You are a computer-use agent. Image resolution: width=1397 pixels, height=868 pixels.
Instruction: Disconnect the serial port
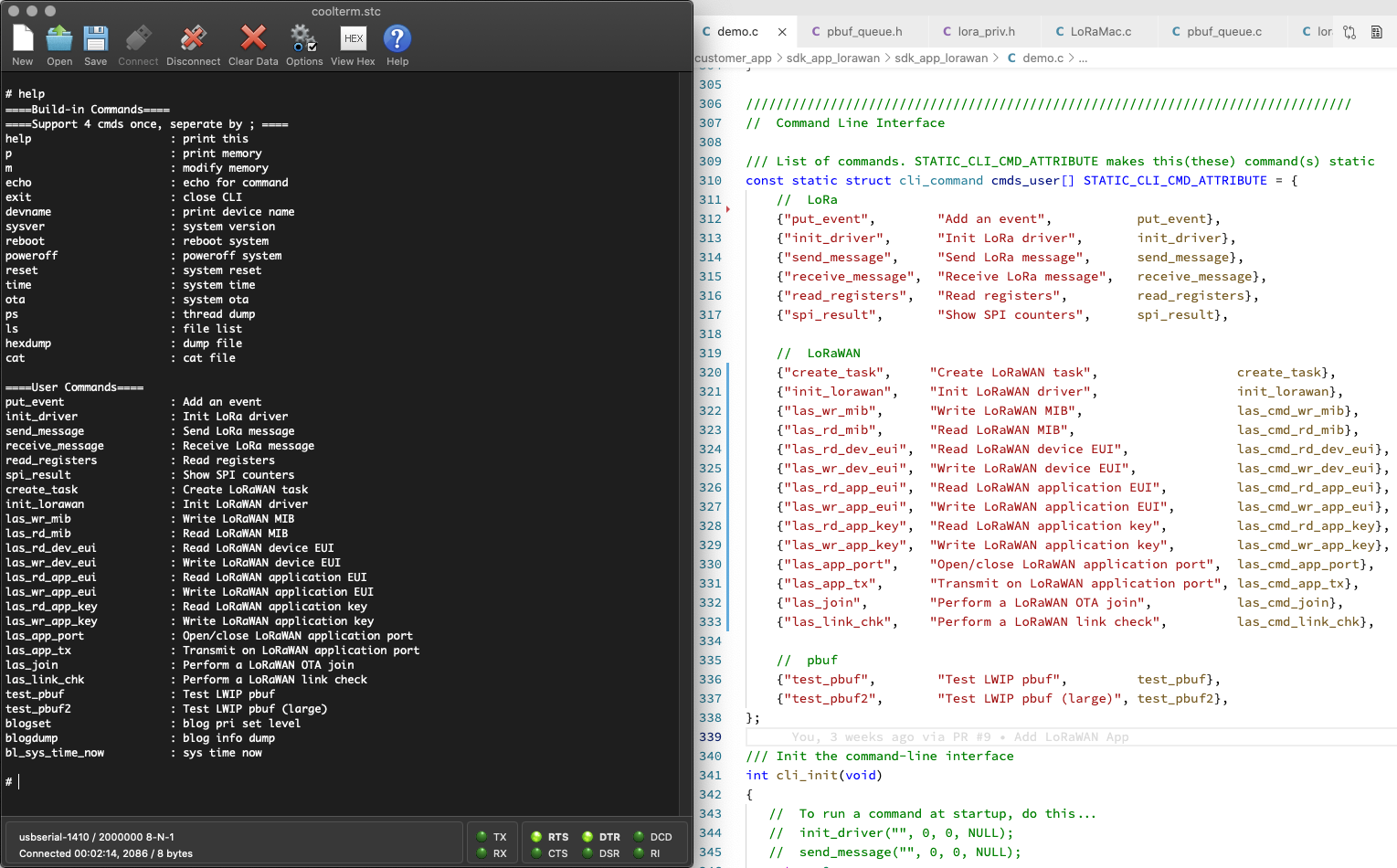coord(193,38)
